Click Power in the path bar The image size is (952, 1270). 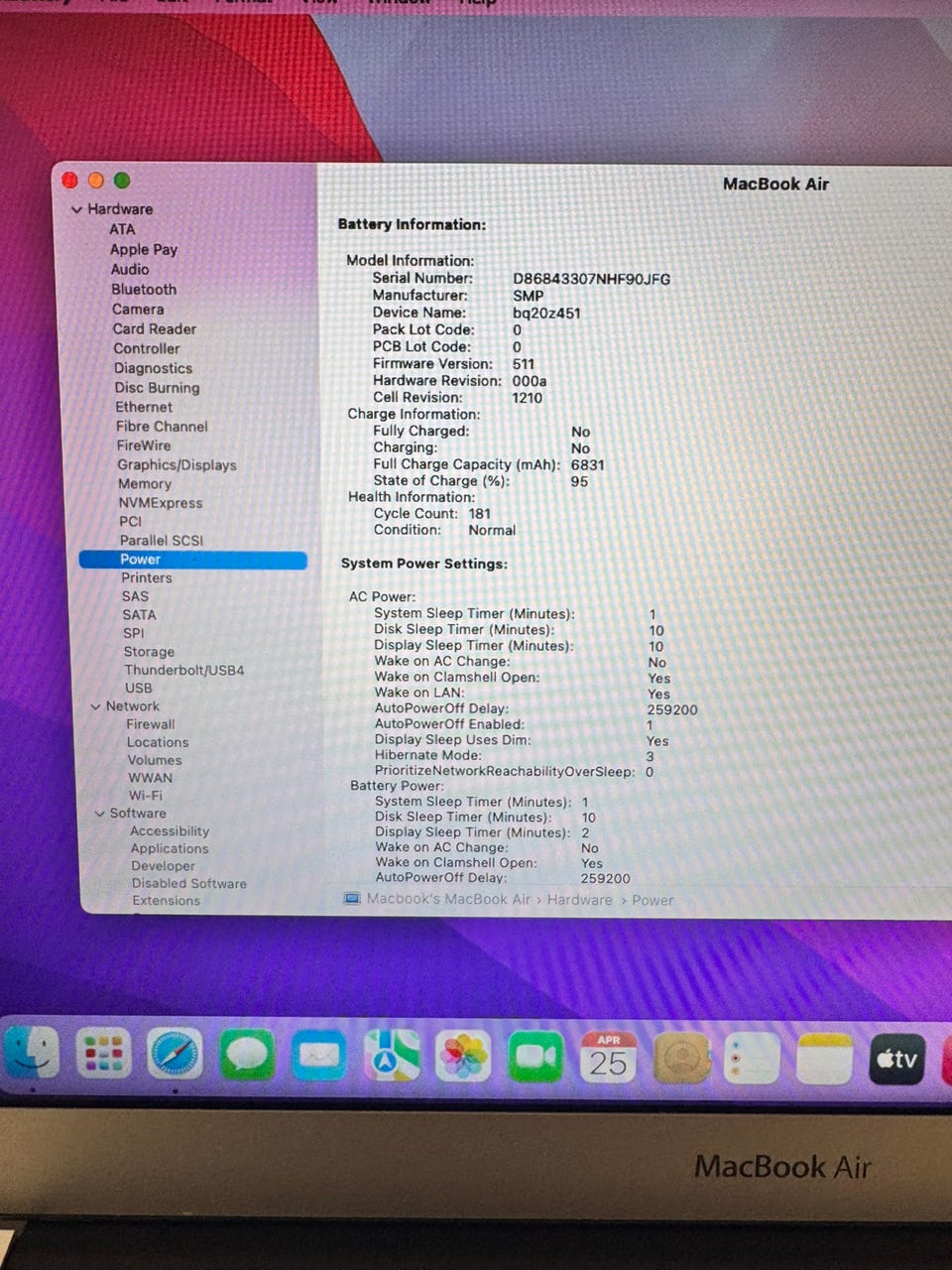[x=653, y=900]
